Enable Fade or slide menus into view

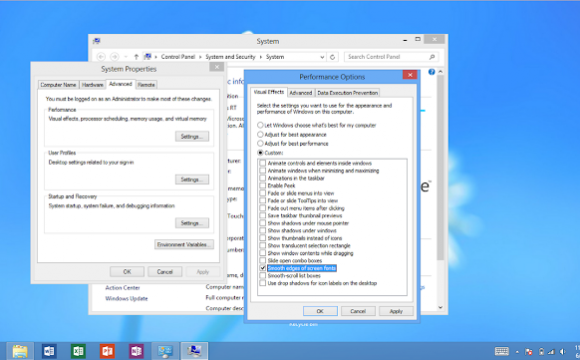pos(263,193)
